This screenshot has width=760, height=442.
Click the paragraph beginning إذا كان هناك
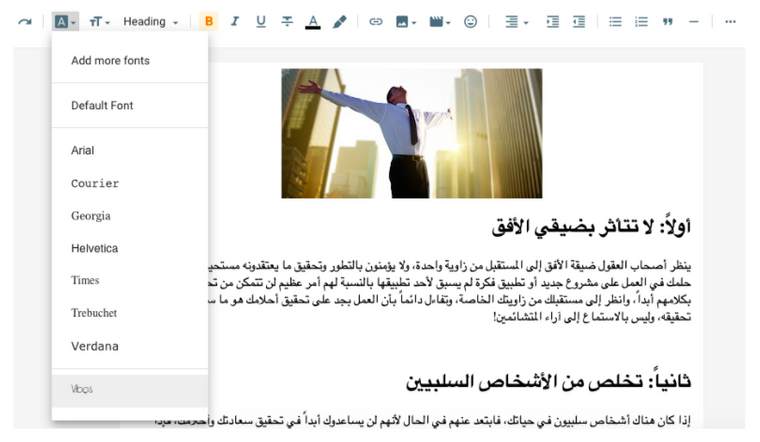click(423, 420)
